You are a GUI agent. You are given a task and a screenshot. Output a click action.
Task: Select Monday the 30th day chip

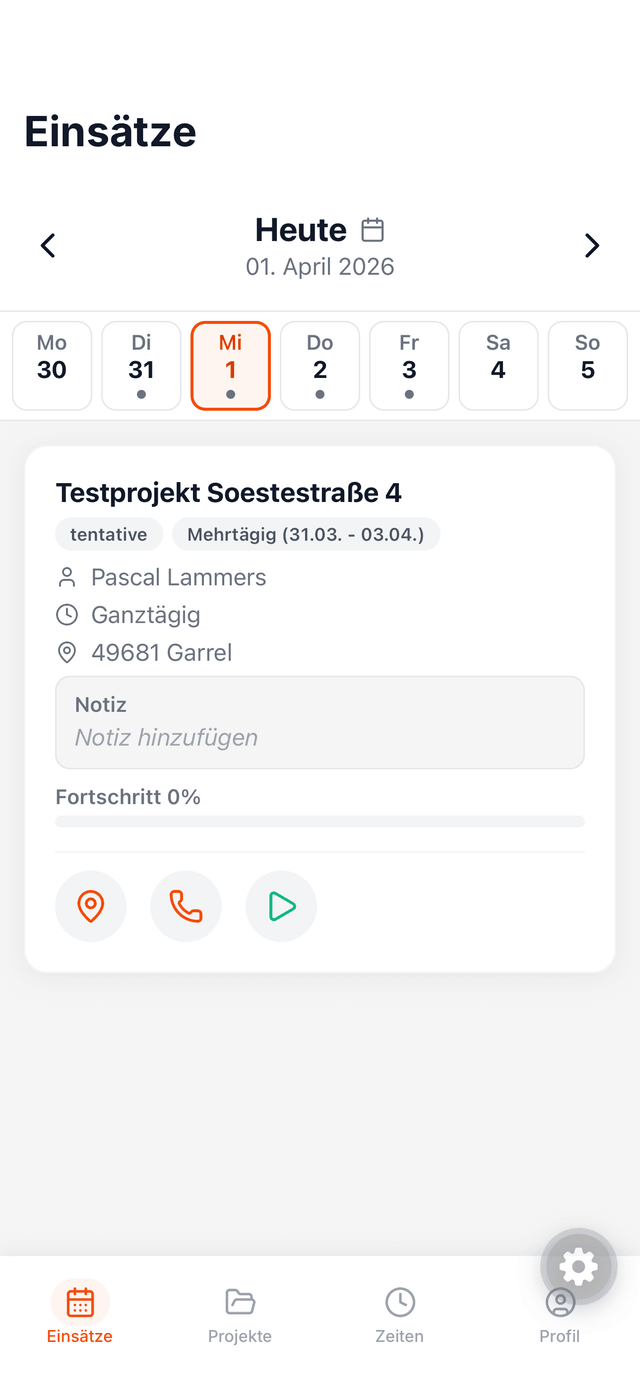52,365
